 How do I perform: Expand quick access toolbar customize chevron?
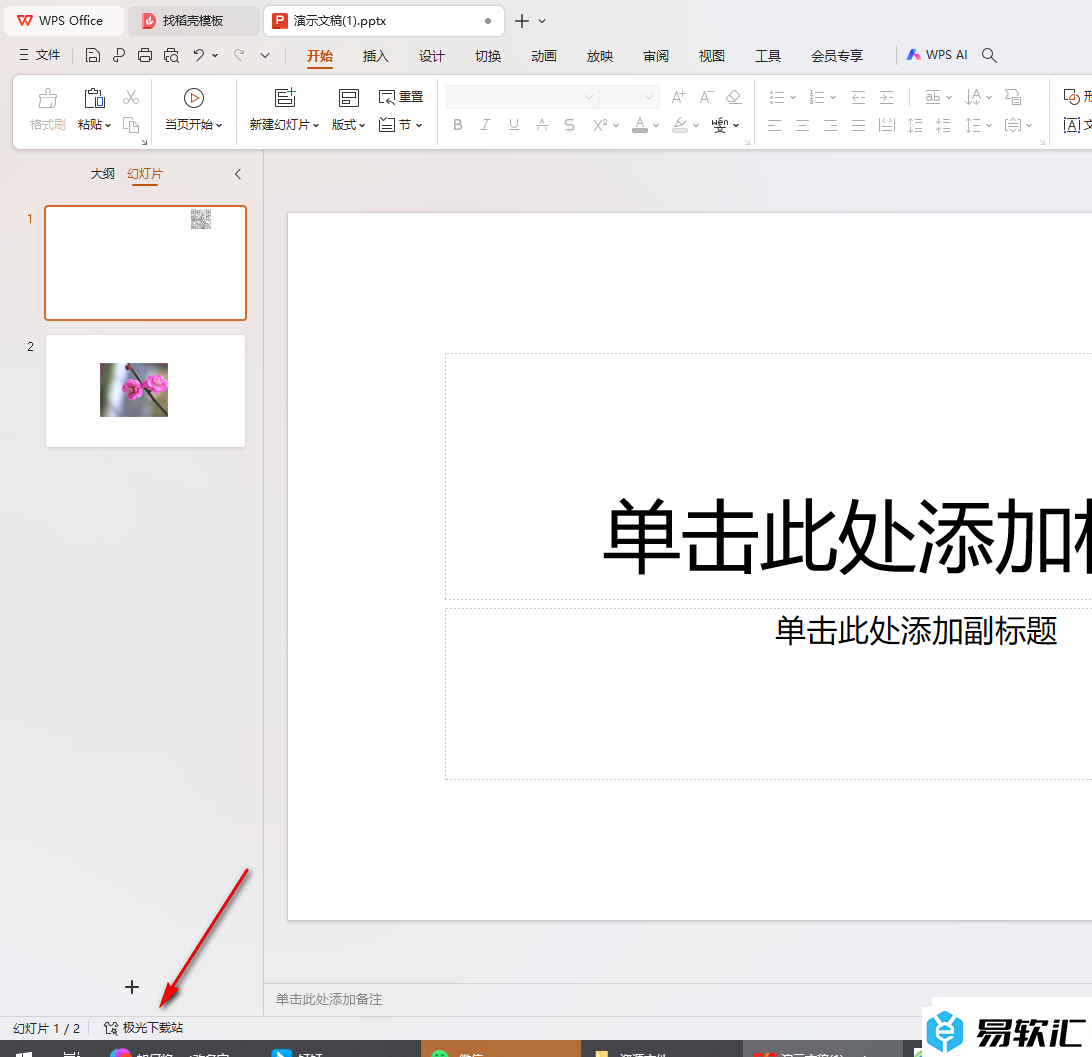(x=265, y=55)
